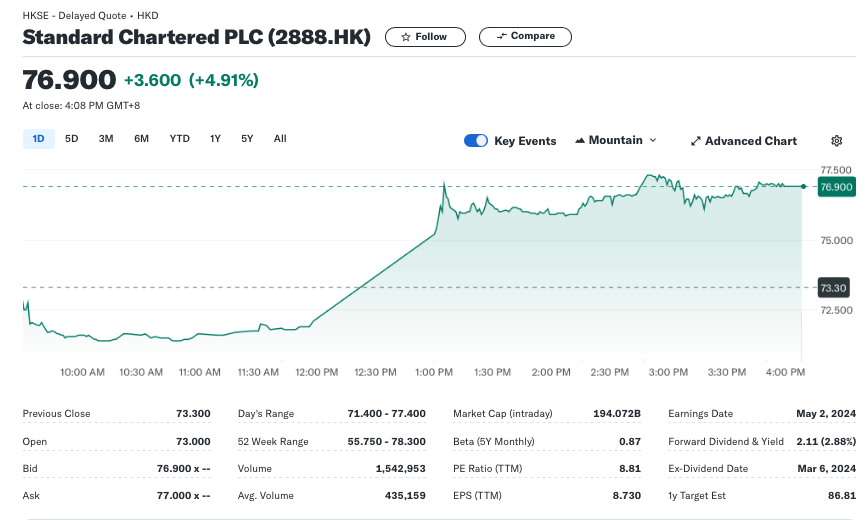
Task: Click the Compare button label
Action: coord(532,36)
